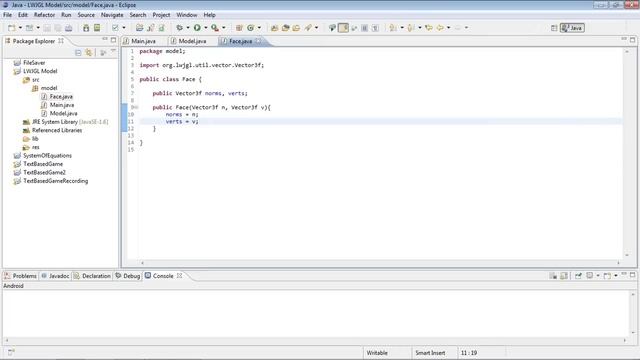Click the green Run button
The width and height of the screenshot is (640, 360).
coord(197,28)
